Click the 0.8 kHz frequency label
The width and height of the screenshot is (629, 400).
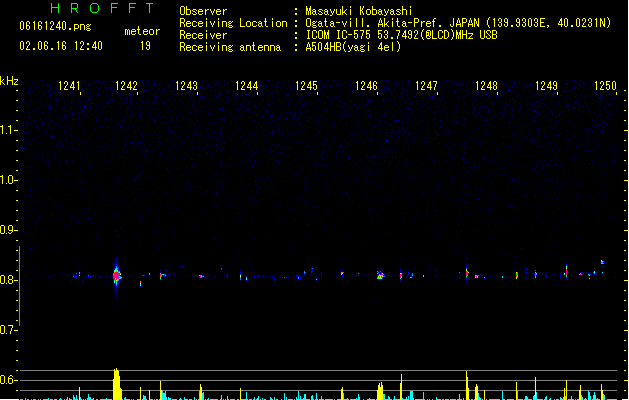coord(8,280)
